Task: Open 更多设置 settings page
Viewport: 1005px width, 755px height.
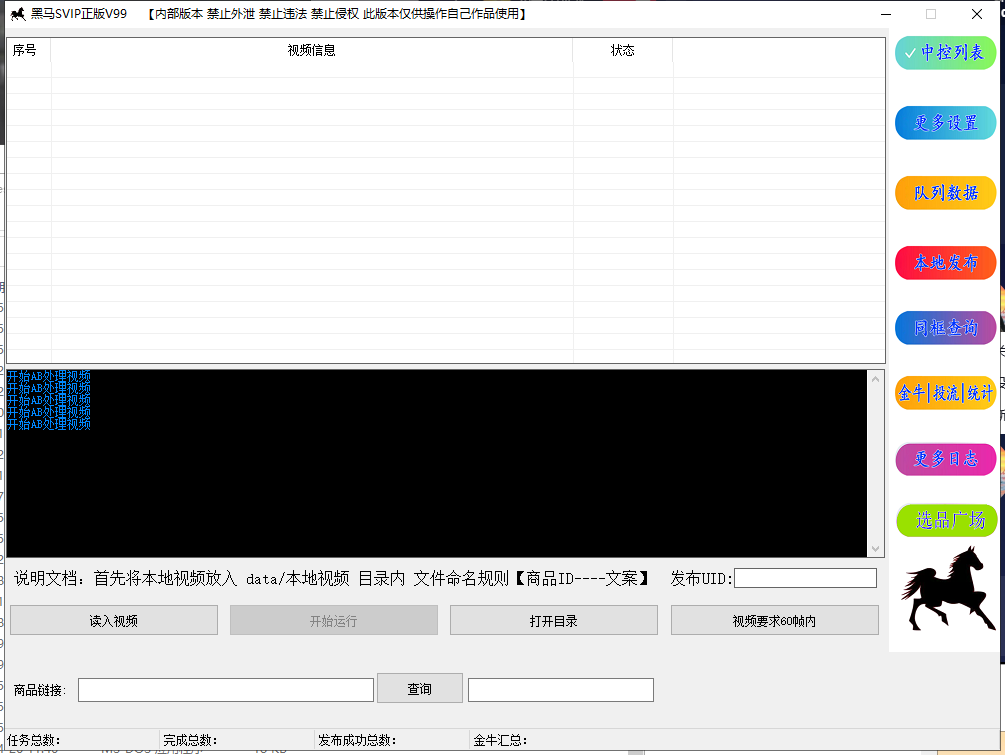Action: pos(945,123)
